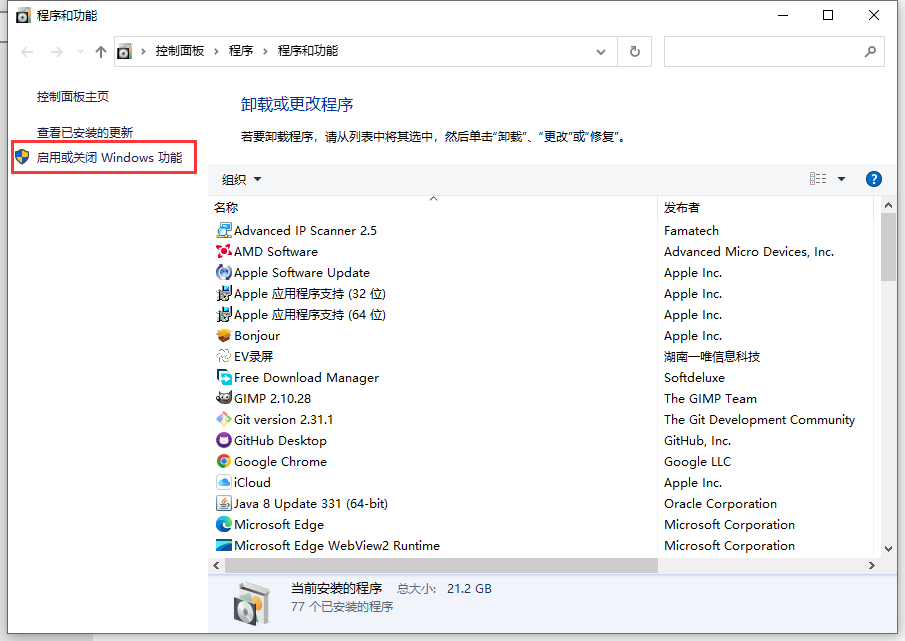
Task: Click the Apple Software Update icon
Action: 223,272
